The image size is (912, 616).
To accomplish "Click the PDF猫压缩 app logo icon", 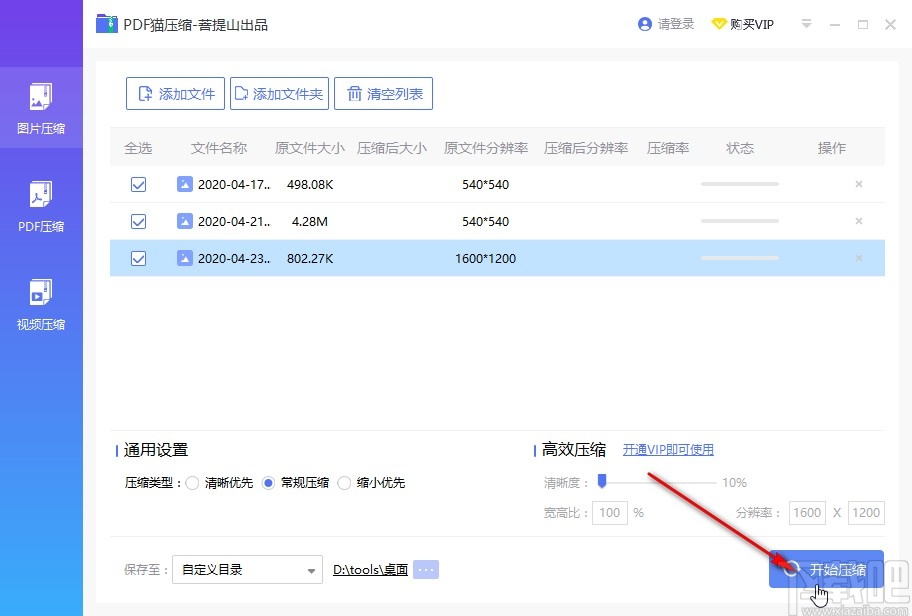I will pos(106,24).
